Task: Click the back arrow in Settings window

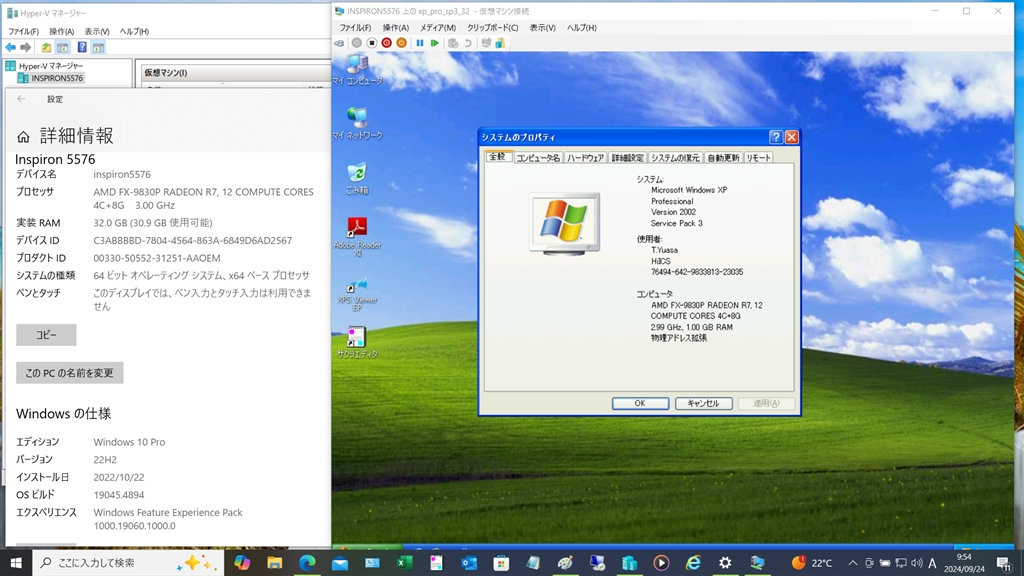Action: tap(22, 99)
